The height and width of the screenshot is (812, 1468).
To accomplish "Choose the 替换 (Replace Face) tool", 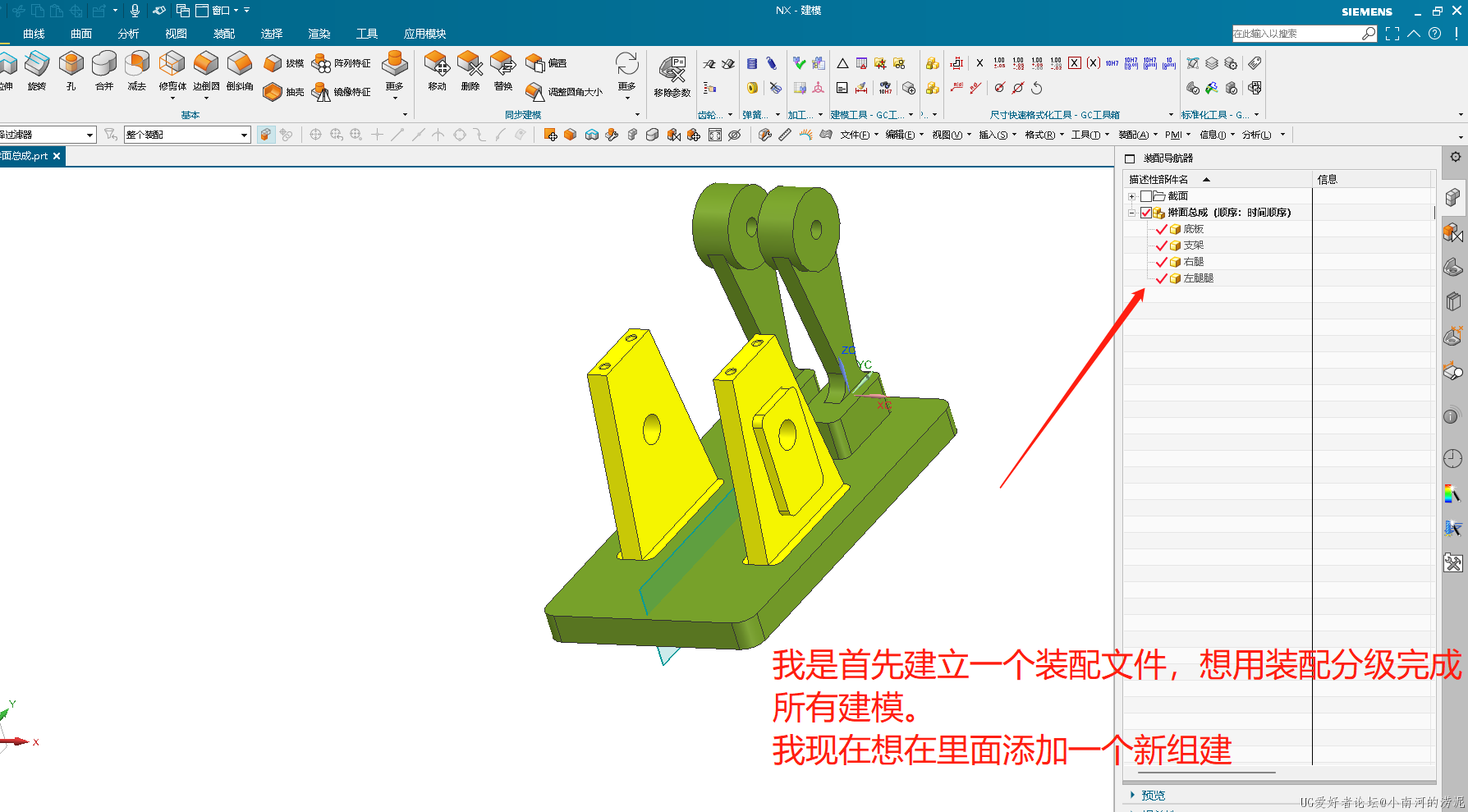I will coord(503,71).
